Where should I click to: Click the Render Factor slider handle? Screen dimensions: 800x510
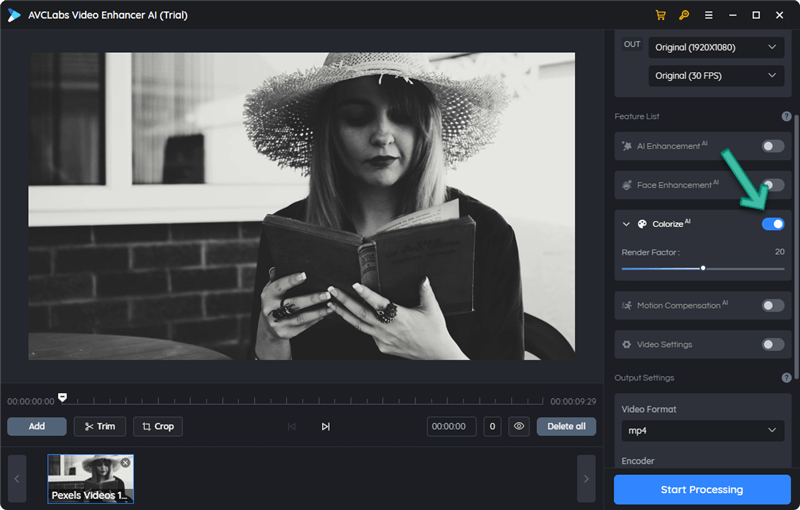point(703,268)
